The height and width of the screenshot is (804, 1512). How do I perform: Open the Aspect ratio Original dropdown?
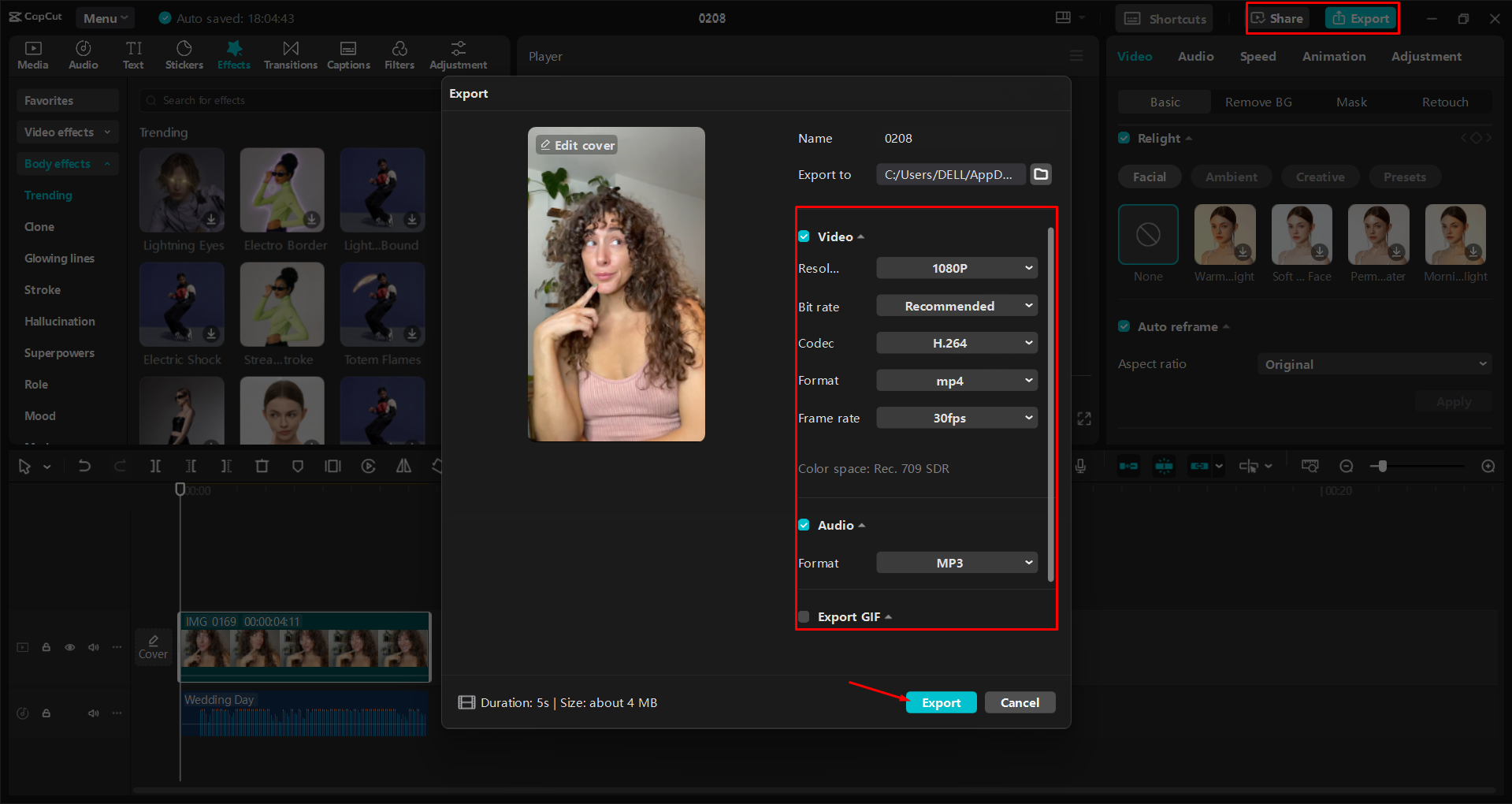[1374, 364]
